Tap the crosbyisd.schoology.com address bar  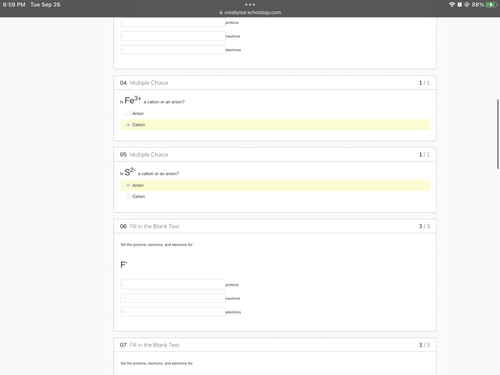pos(252,12)
